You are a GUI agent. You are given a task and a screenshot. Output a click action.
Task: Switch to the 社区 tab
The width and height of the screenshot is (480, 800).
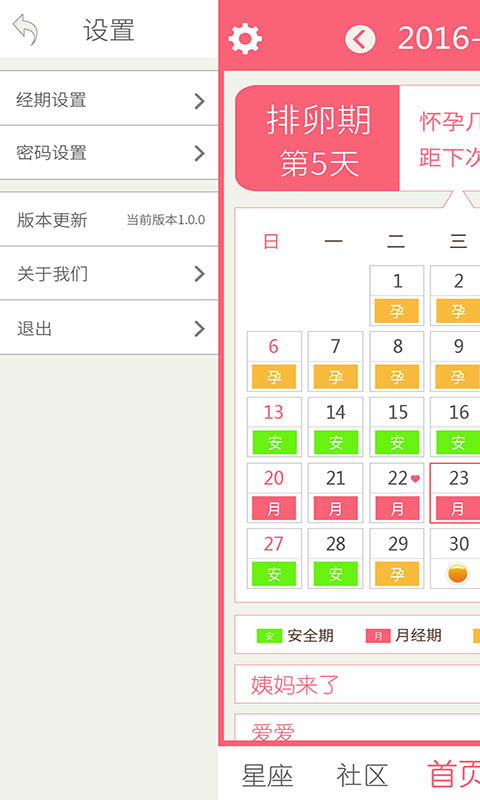tap(362, 776)
